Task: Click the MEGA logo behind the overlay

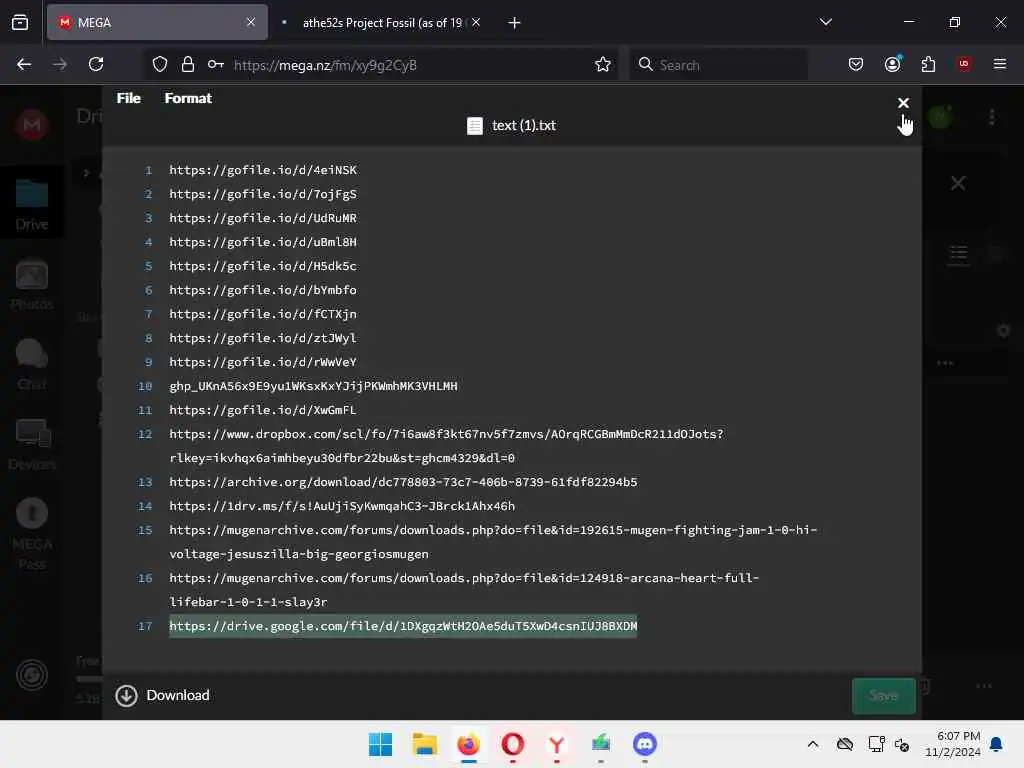Action: coord(31,124)
